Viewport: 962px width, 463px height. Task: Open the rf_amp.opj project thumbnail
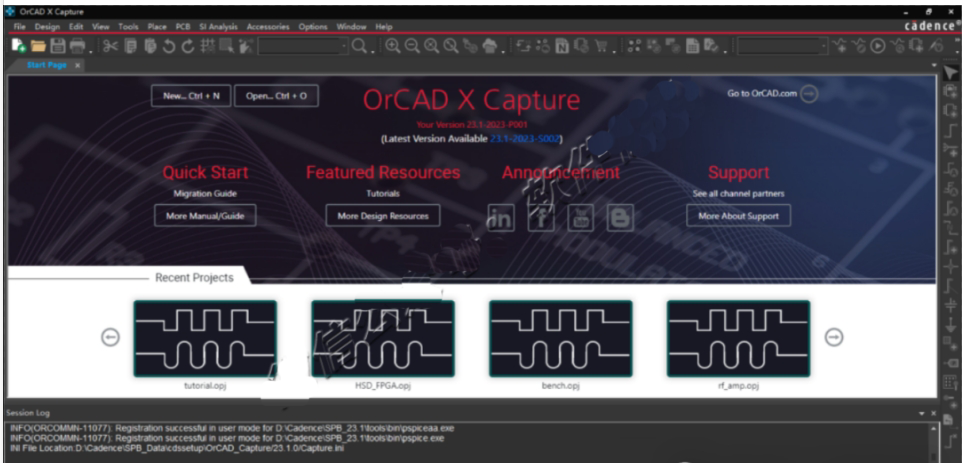click(739, 338)
